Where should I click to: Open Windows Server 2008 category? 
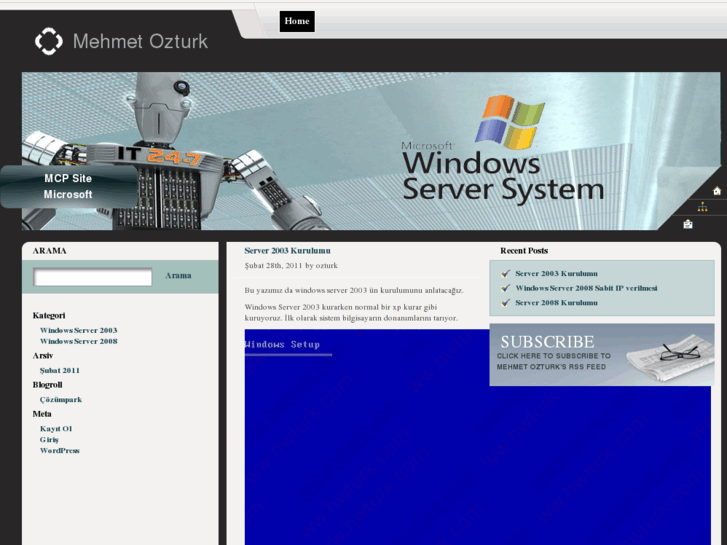[x=78, y=341]
